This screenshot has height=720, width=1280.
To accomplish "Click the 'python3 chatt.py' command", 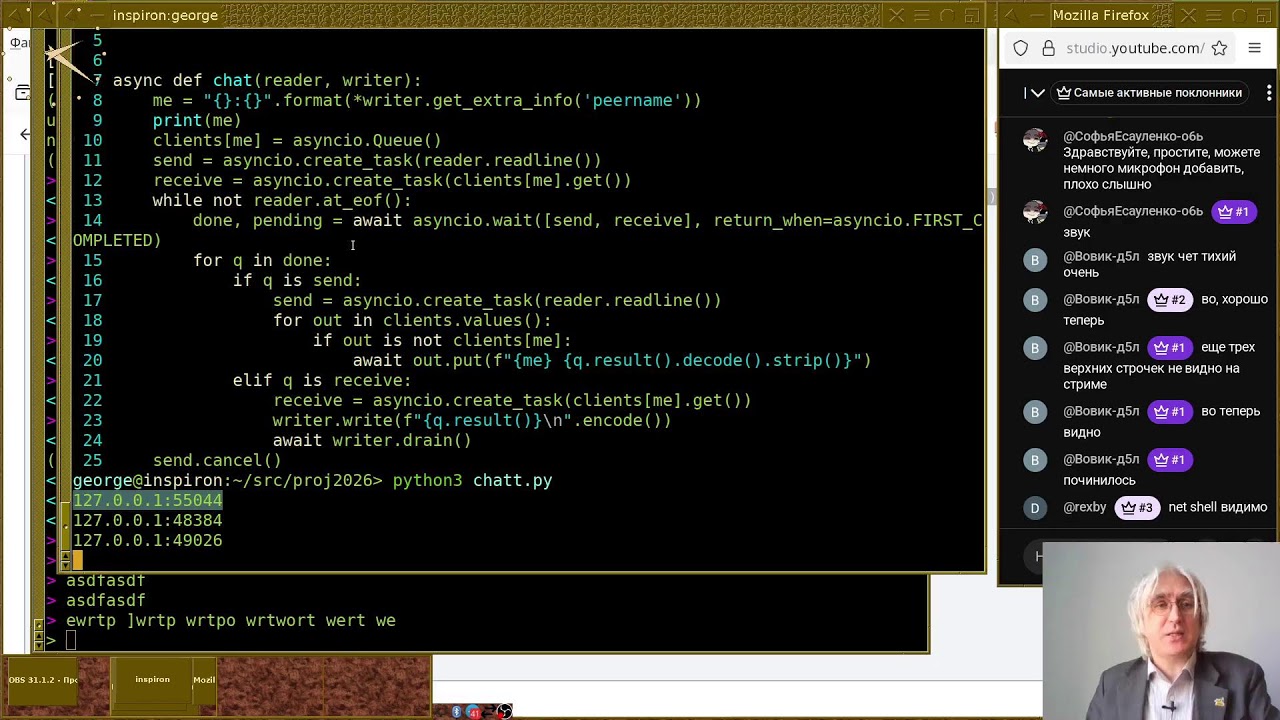I will [x=472, y=481].
